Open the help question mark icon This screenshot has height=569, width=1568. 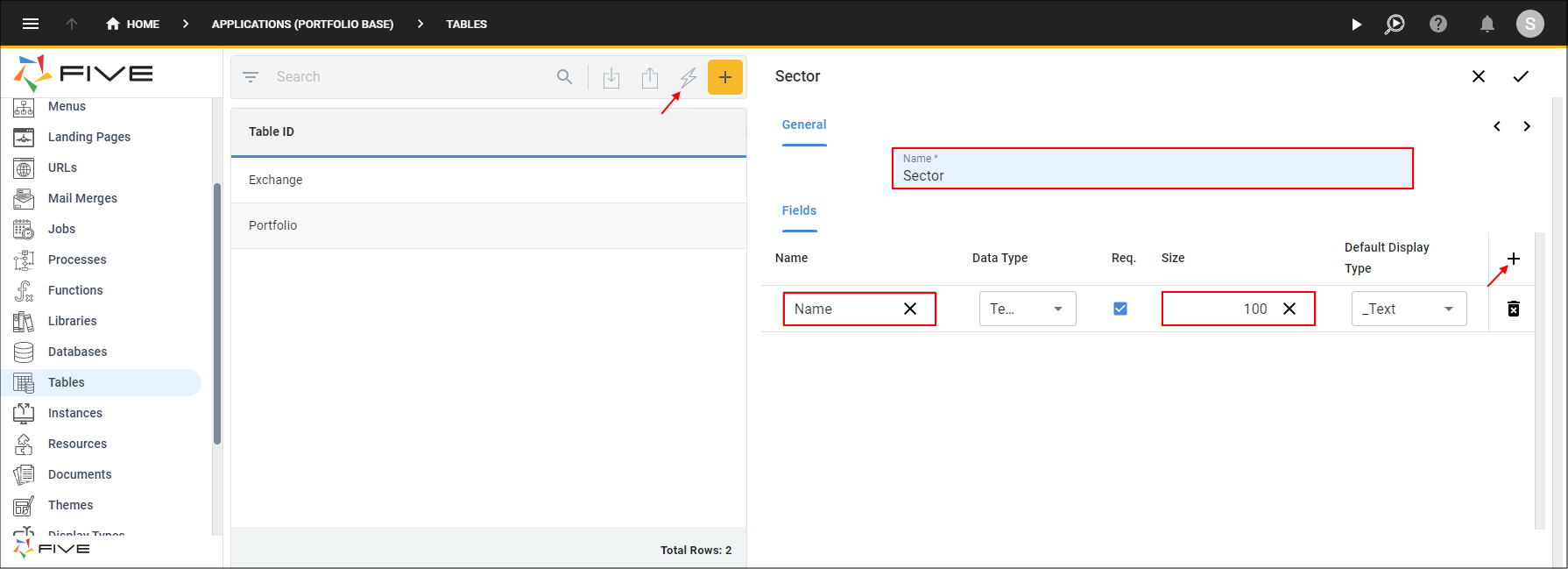[x=1438, y=24]
